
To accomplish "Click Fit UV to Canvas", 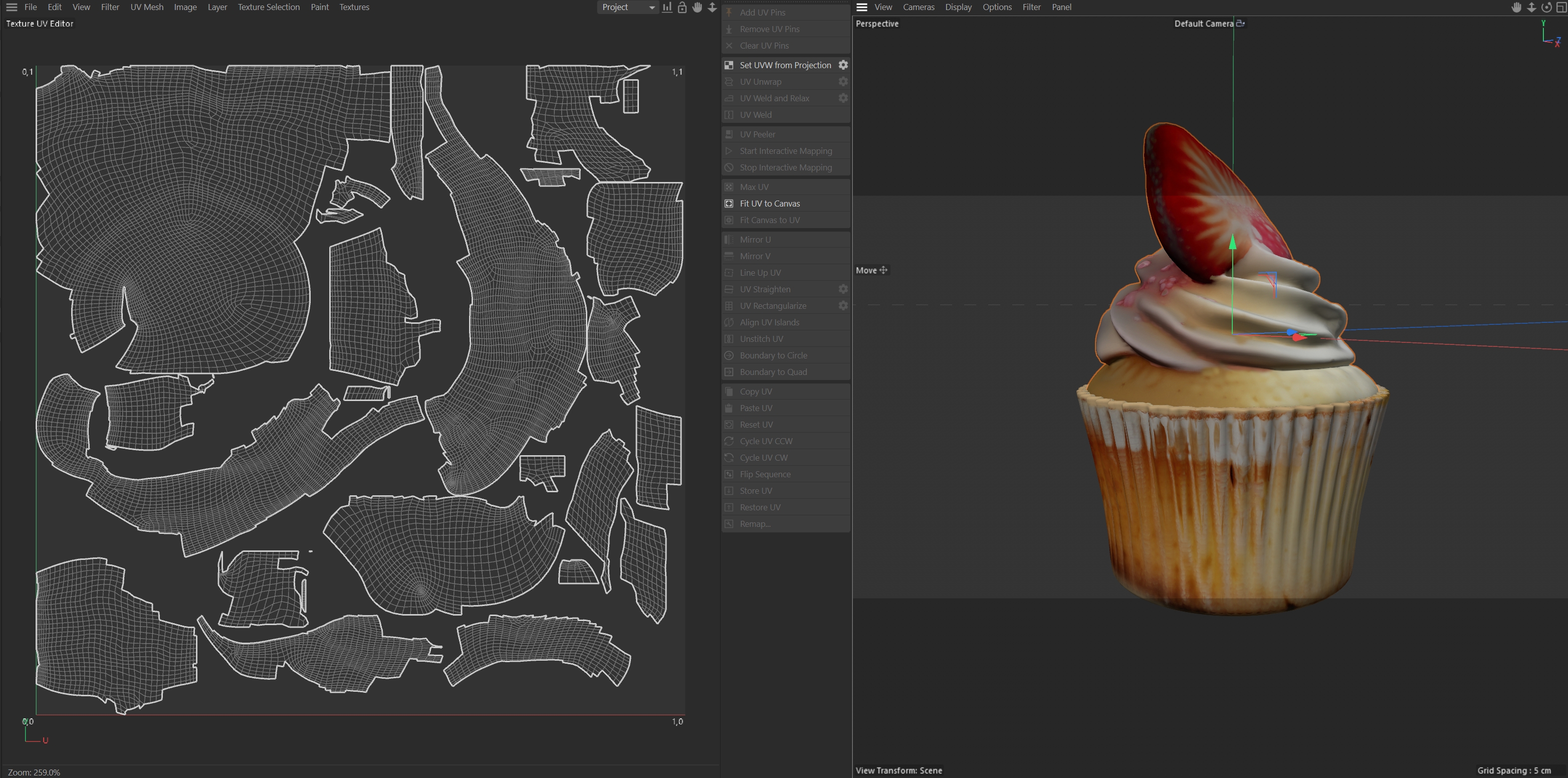I will pyautogui.click(x=768, y=204).
